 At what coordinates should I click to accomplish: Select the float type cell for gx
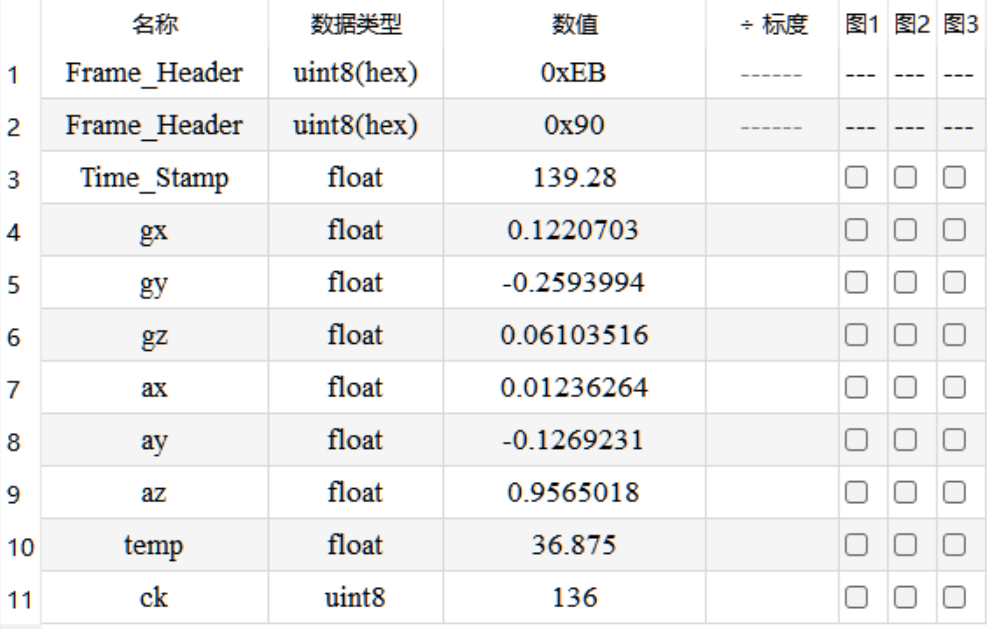pos(355,230)
